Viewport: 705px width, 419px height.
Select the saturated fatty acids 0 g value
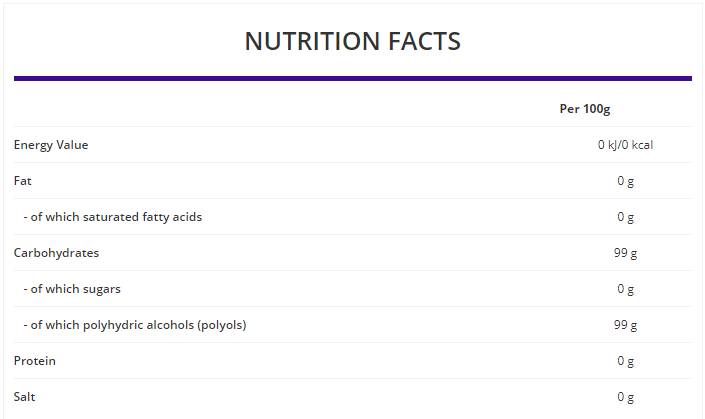point(626,217)
